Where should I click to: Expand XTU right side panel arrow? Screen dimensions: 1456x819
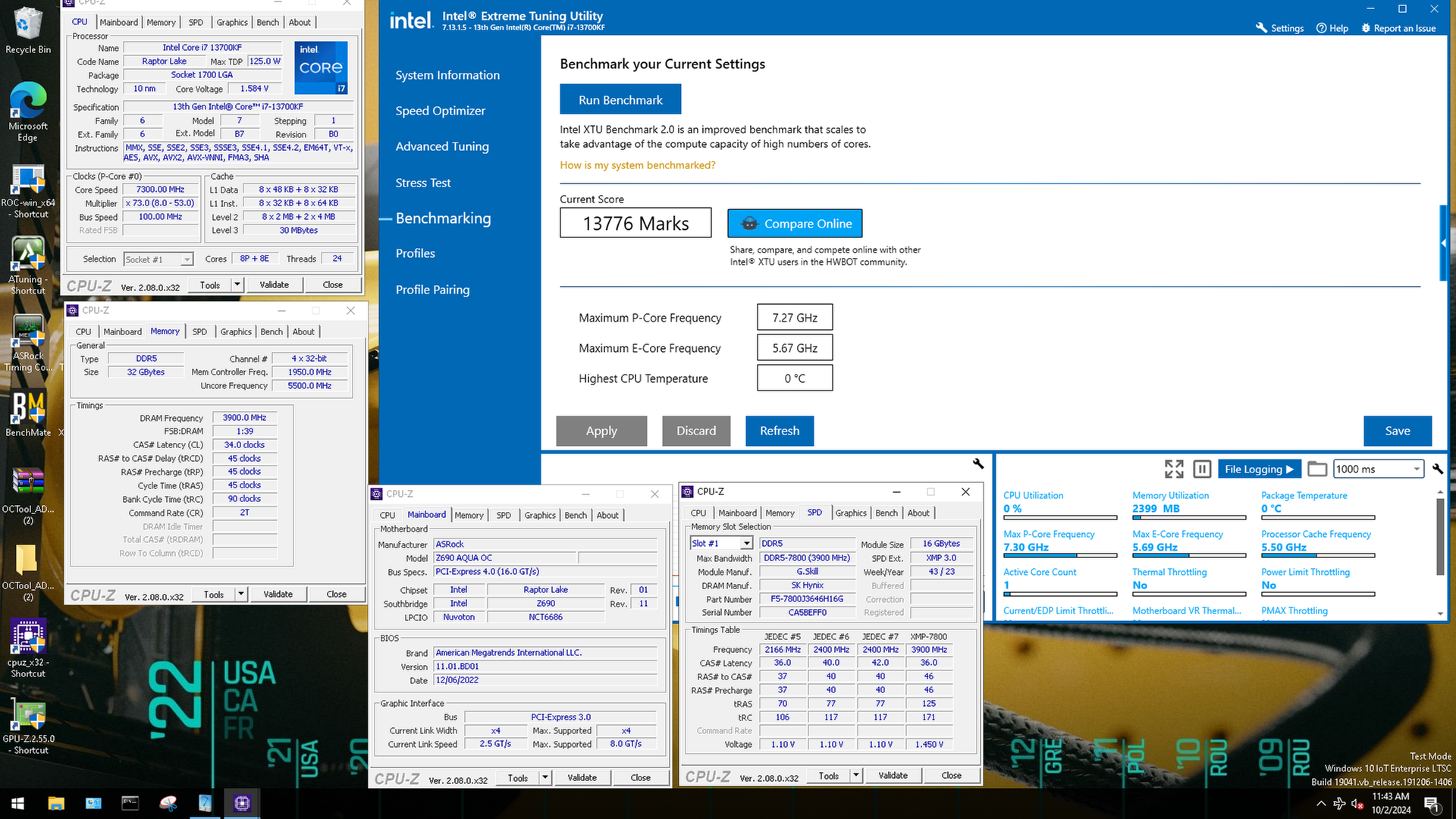(1444, 243)
